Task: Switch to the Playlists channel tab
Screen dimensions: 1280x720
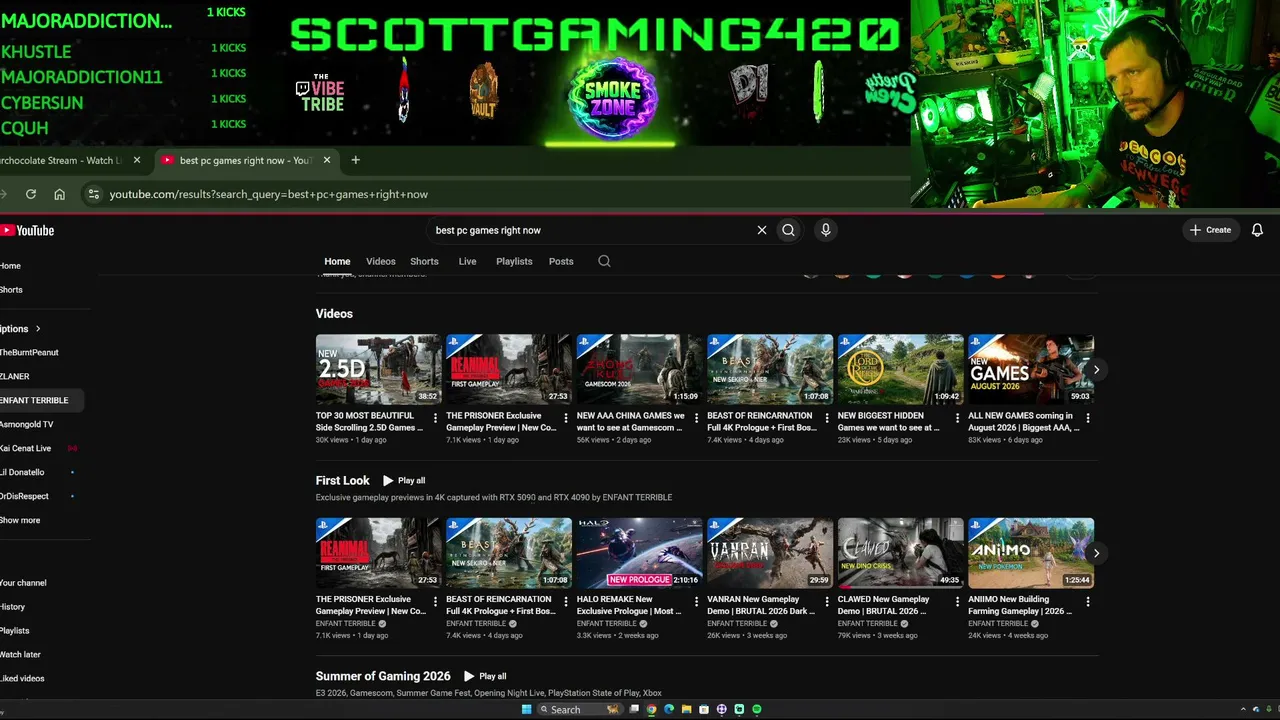Action: [514, 261]
